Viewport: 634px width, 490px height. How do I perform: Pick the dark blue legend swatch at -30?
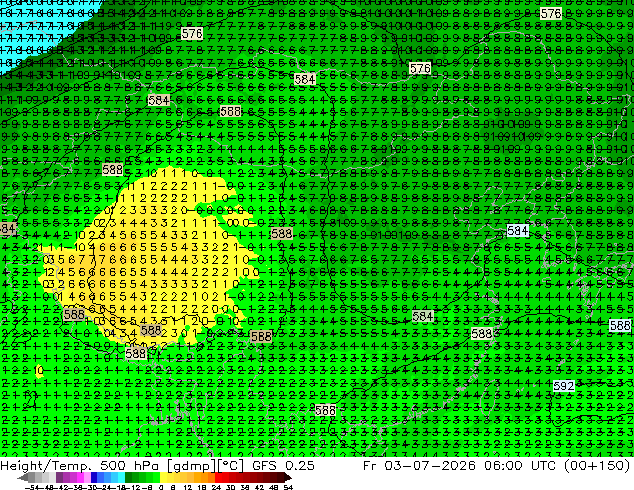click(x=94, y=478)
